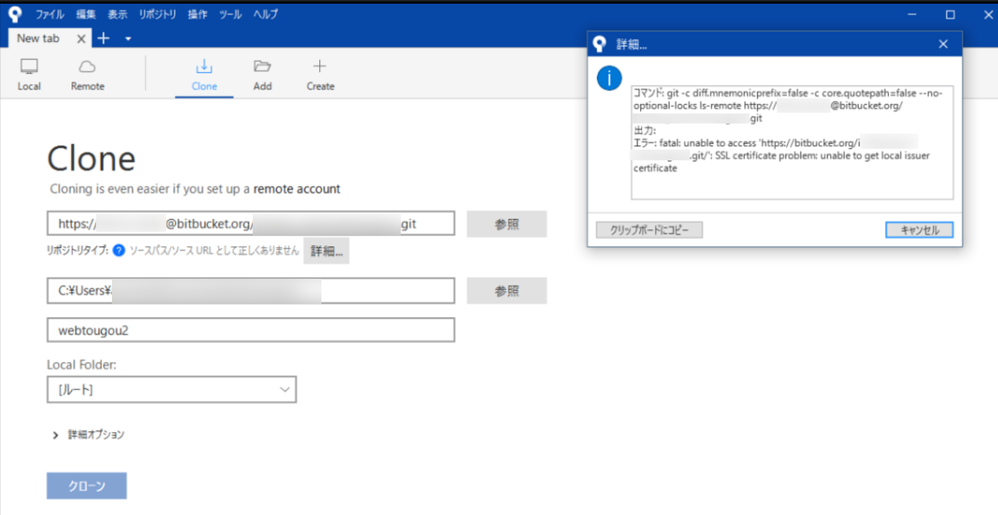The height and width of the screenshot is (515, 998).
Task: Open the ヘルプ menu
Action: click(x=265, y=14)
